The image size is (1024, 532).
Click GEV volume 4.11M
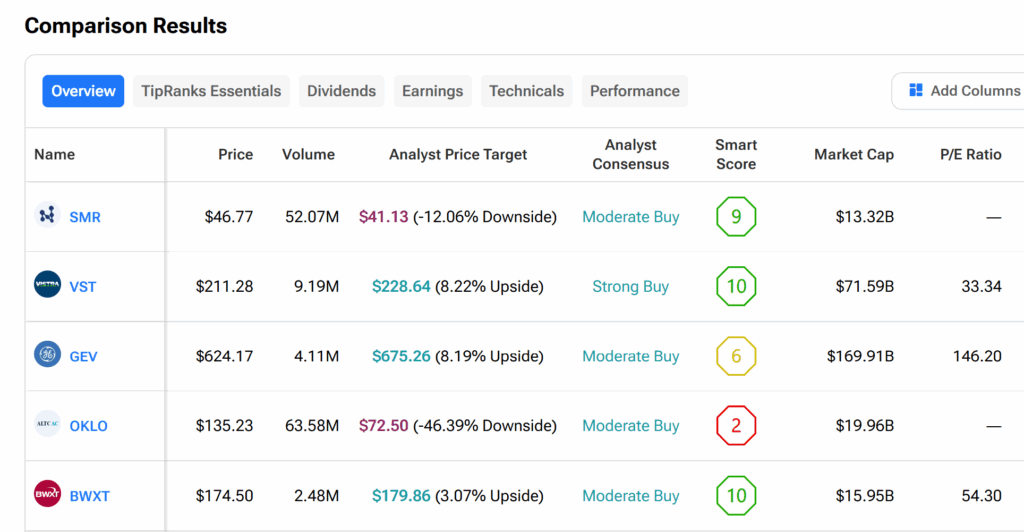click(316, 356)
